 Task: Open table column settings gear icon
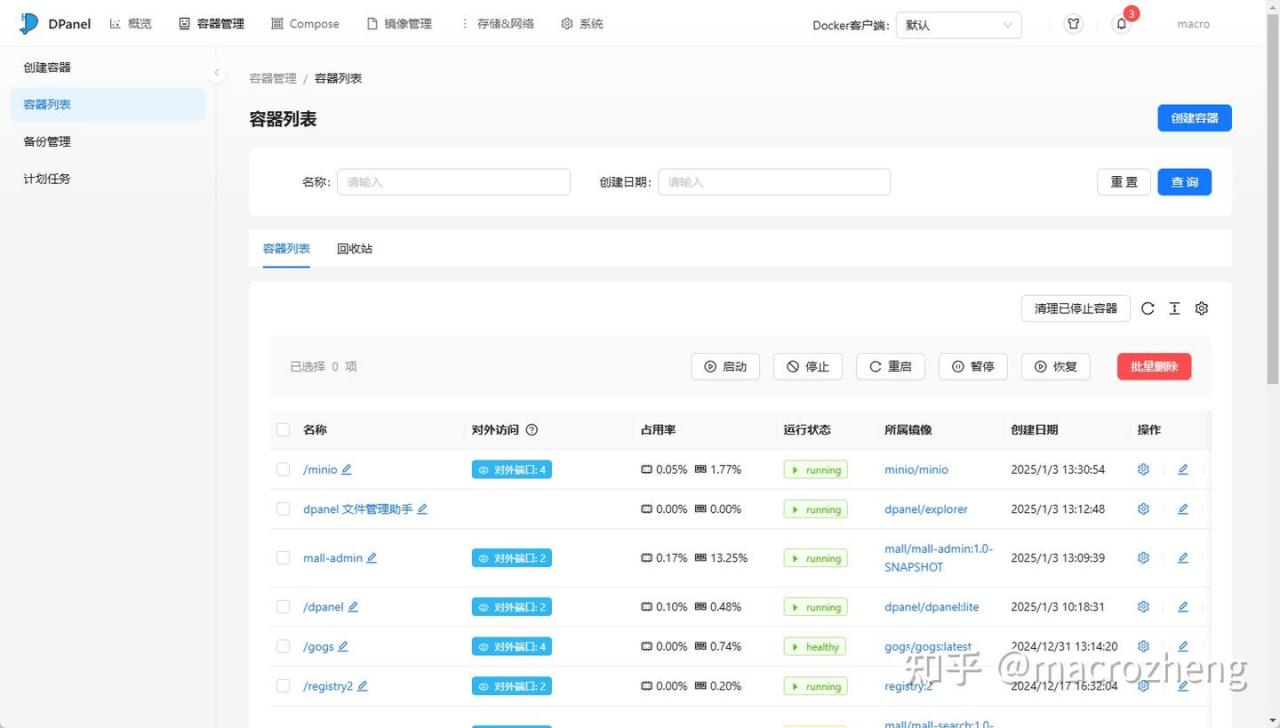point(1202,308)
